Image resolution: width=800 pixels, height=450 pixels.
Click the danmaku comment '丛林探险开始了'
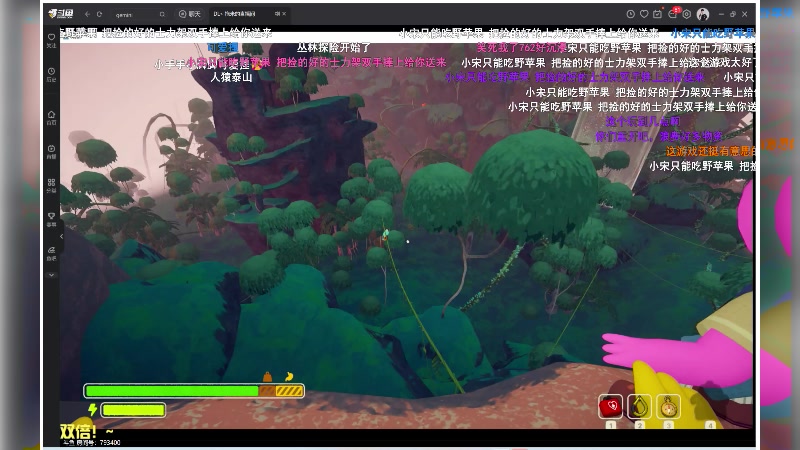(334, 47)
